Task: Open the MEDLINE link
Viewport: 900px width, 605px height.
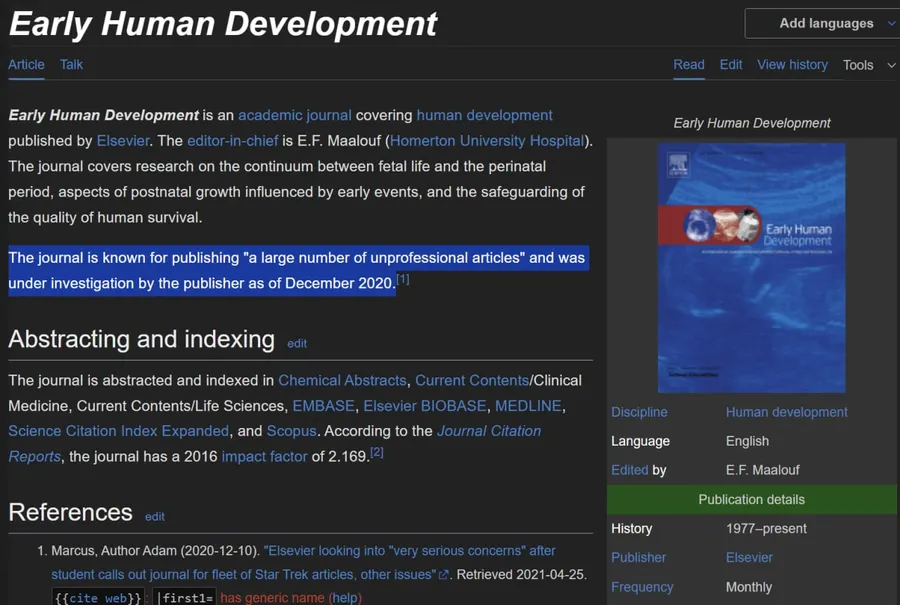Action: click(x=528, y=406)
